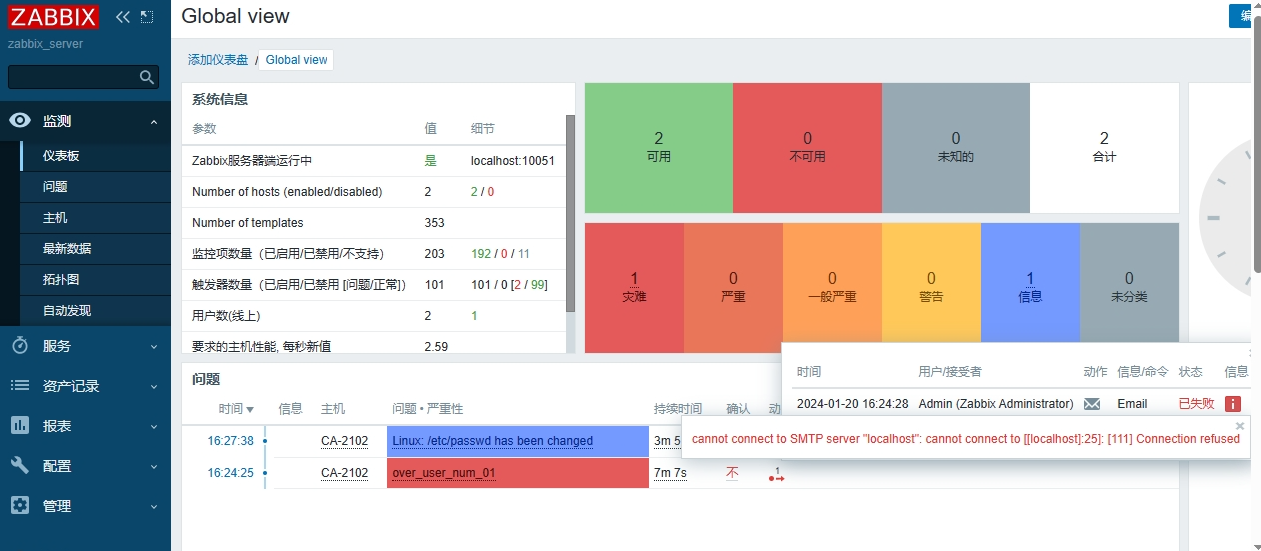Image resolution: width=1261 pixels, height=551 pixels.
Task: Click the red info icon for failed action
Action: point(1233,404)
